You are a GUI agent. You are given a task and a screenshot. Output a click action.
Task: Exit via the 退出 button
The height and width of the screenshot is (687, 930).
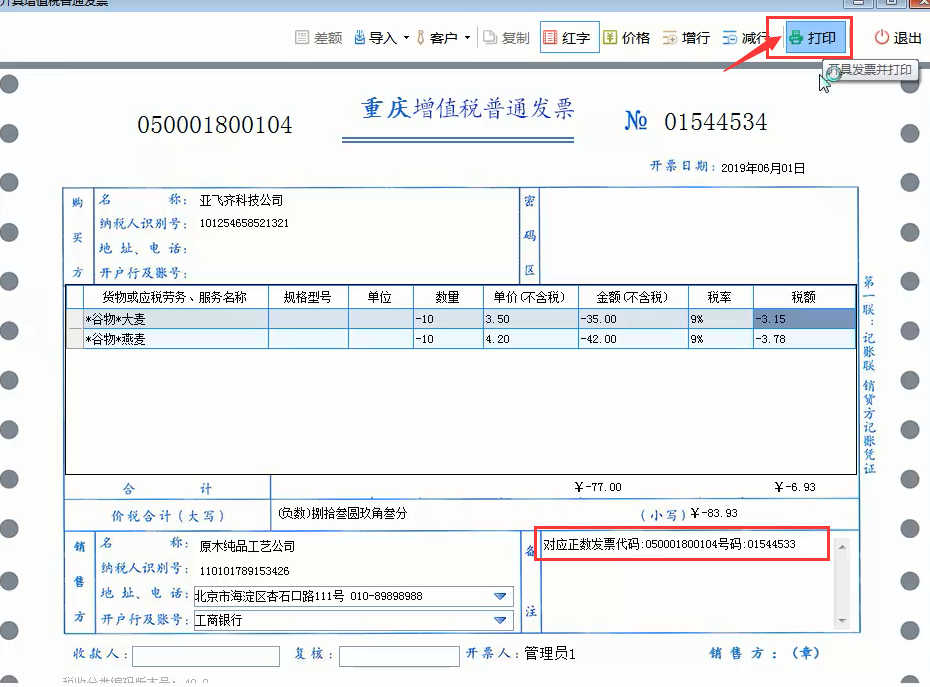pyautogui.click(x=898, y=38)
